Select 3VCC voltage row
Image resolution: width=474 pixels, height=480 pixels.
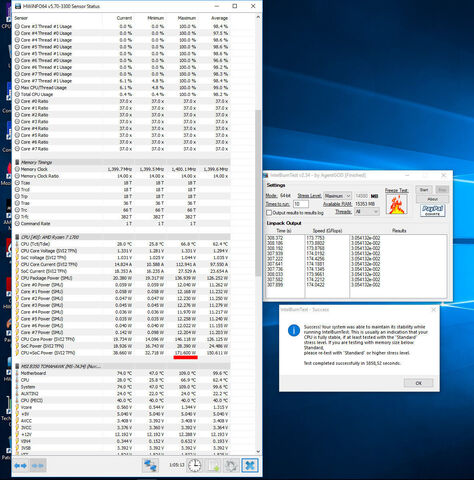coord(122,427)
